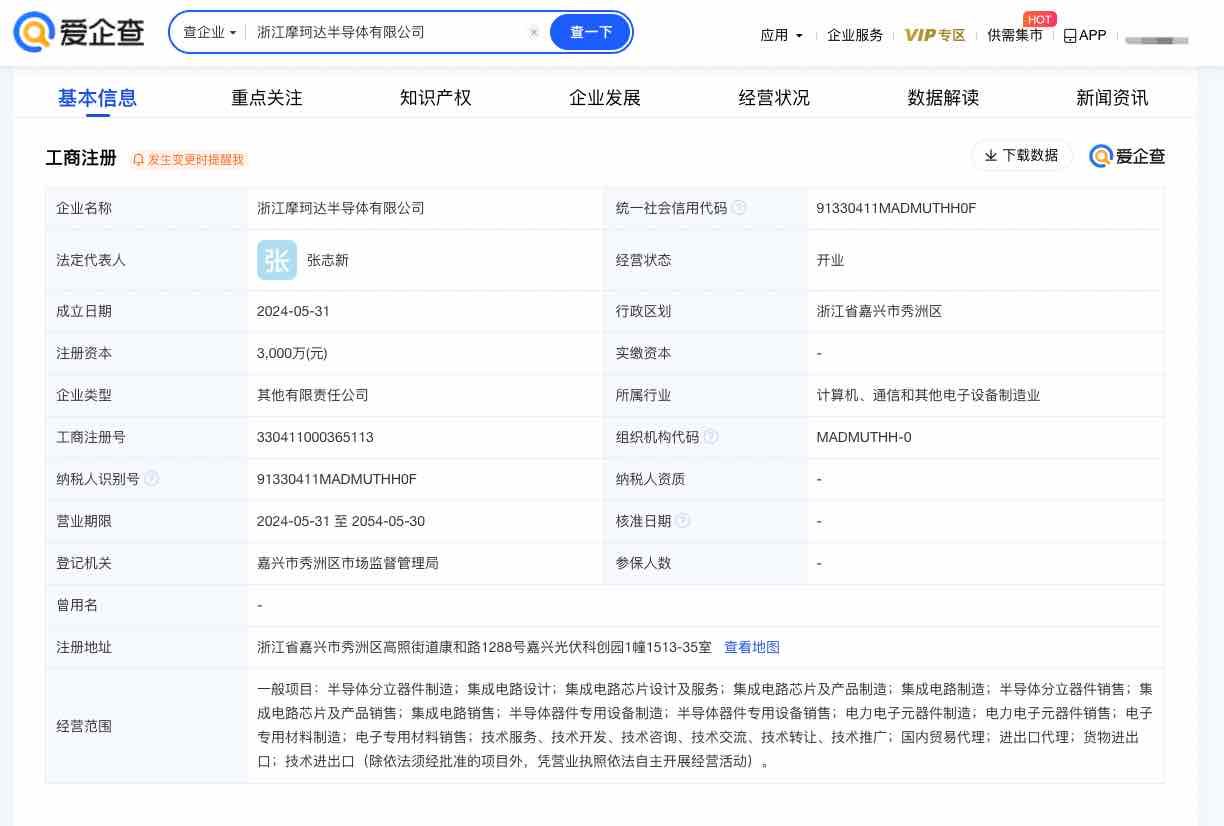Click the 经营状态 value 开业
1224x826 pixels.
[x=830, y=260]
